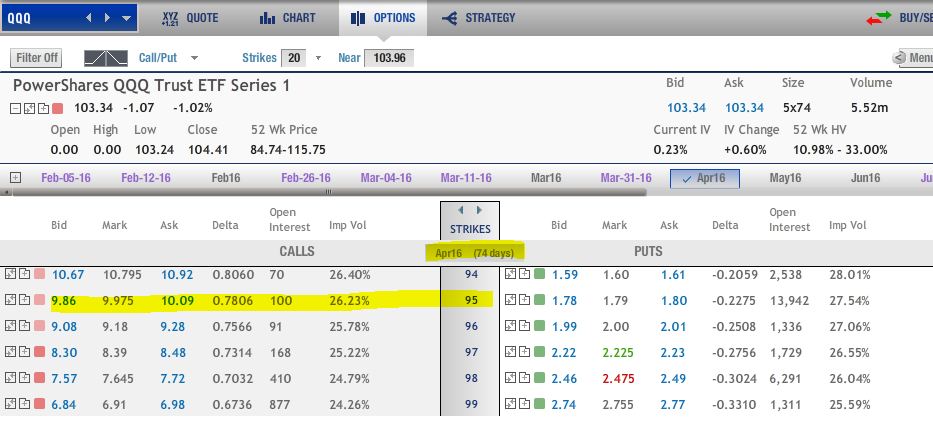Go to previous symbol with left arrow

click(x=89, y=18)
